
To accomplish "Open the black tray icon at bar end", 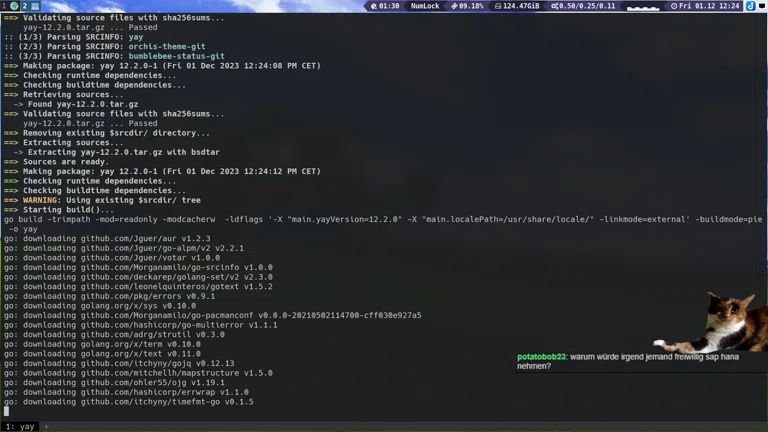I will click(762, 6).
